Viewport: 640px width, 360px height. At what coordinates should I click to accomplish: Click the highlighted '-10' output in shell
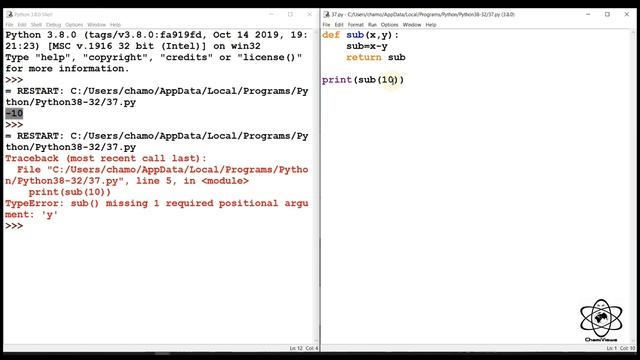14,113
